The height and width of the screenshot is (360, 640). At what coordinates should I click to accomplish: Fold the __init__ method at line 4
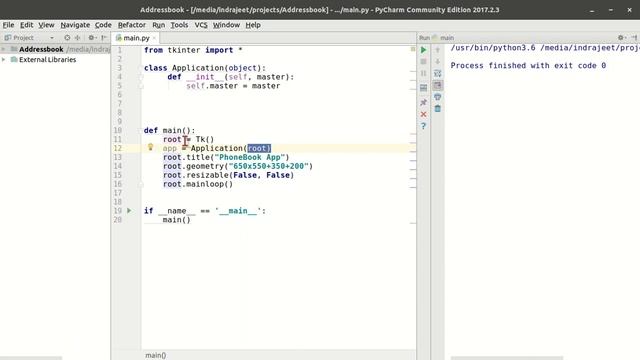click(140, 77)
